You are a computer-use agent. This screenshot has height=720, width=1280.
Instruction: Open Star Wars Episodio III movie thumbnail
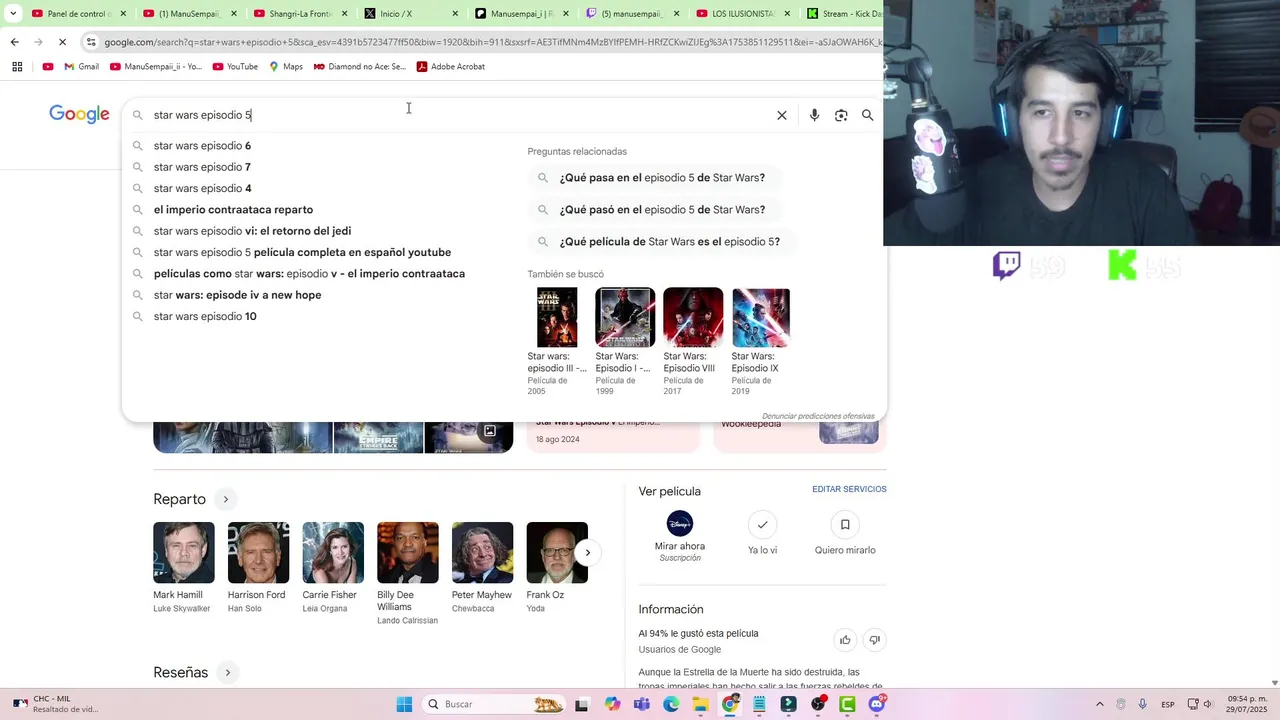(x=557, y=317)
